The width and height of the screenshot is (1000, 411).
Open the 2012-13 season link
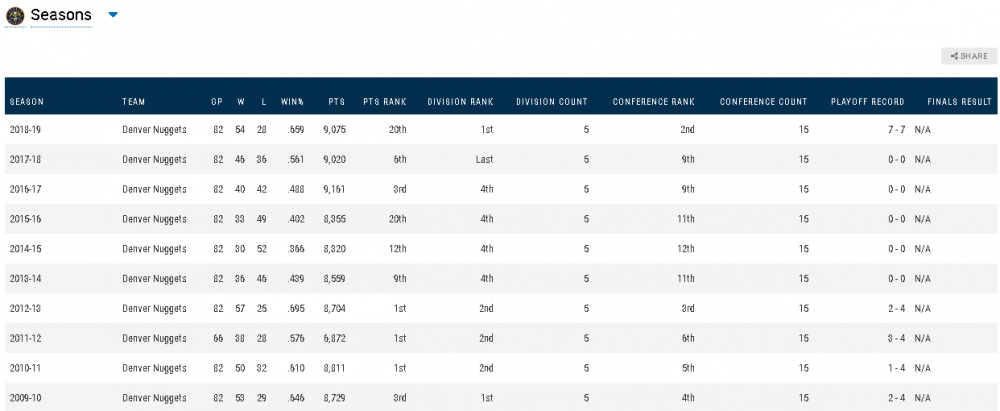pyautogui.click(x=25, y=309)
